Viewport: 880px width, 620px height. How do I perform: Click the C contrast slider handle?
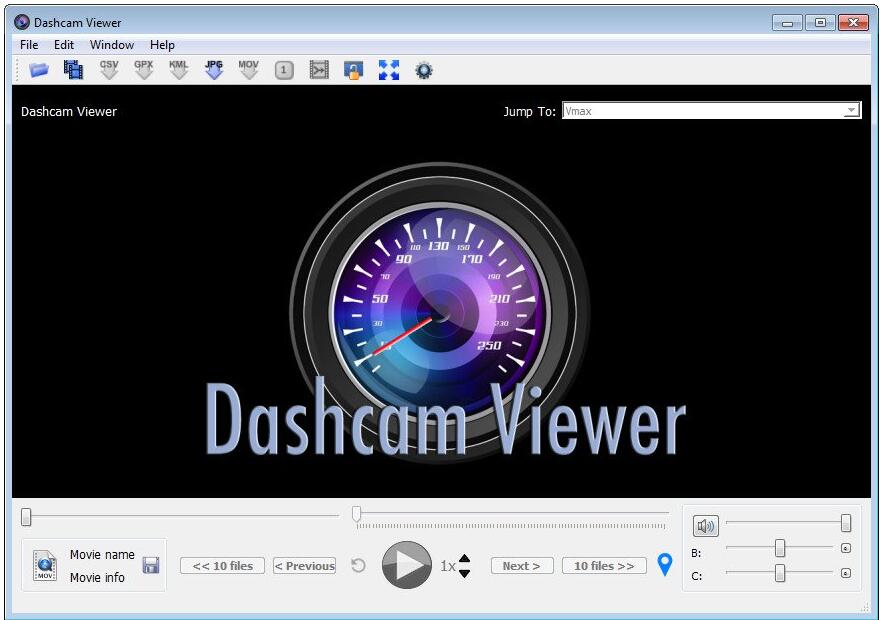click(780, 573)
